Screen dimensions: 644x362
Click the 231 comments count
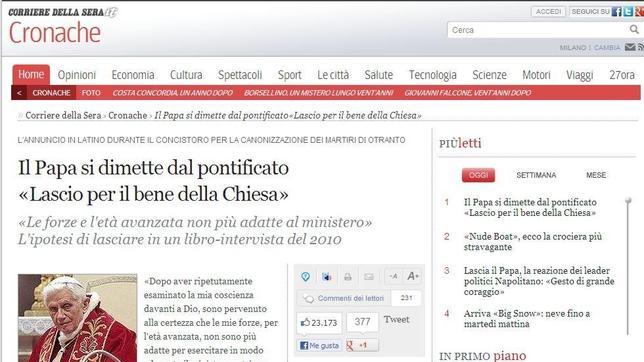tap(406, 298)
